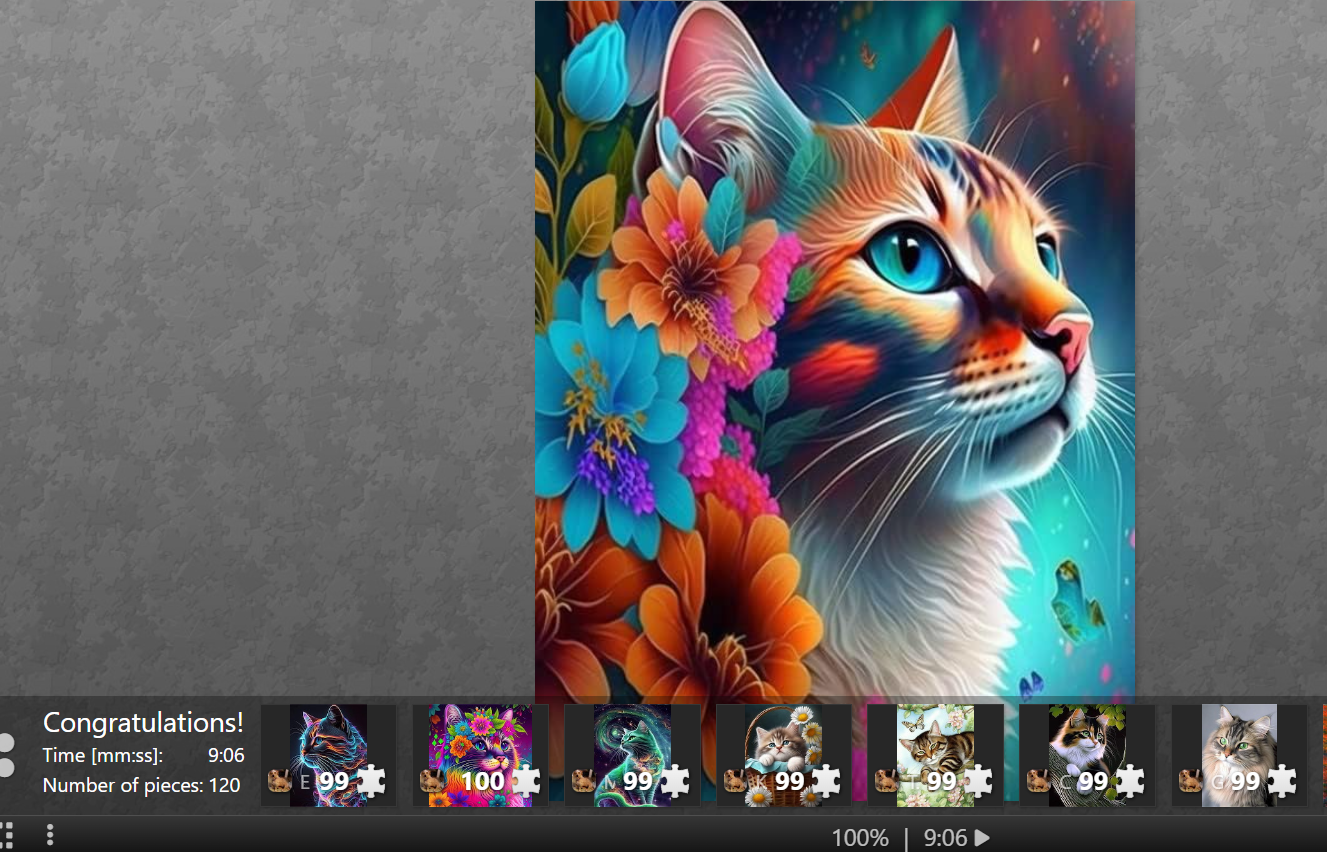The width and height of the screenshot is (1327, 852).
Task: Click author avatar on basket kitten thumbnail
Action: pos(735,781)
